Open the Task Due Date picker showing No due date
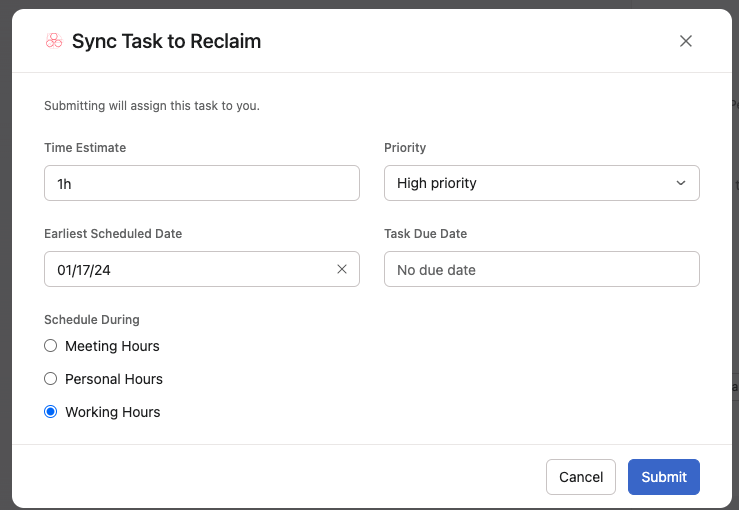 [542, 269]
